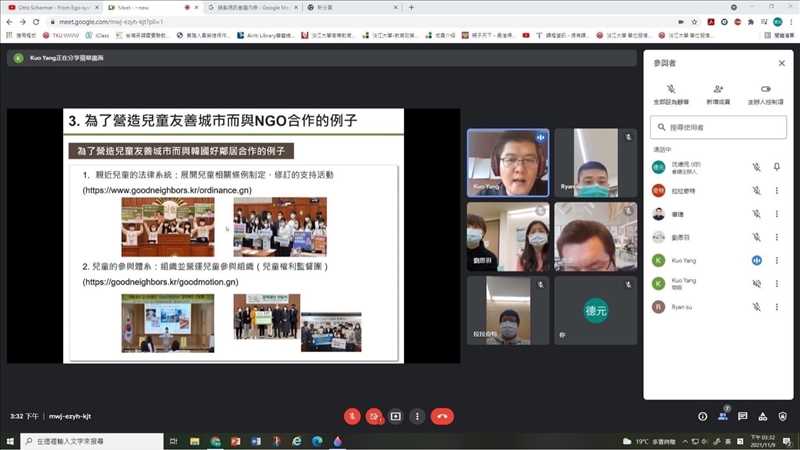The height and width of the screenshot is (450, 800).
Task: Click the add people button
Action: (718, 94)
